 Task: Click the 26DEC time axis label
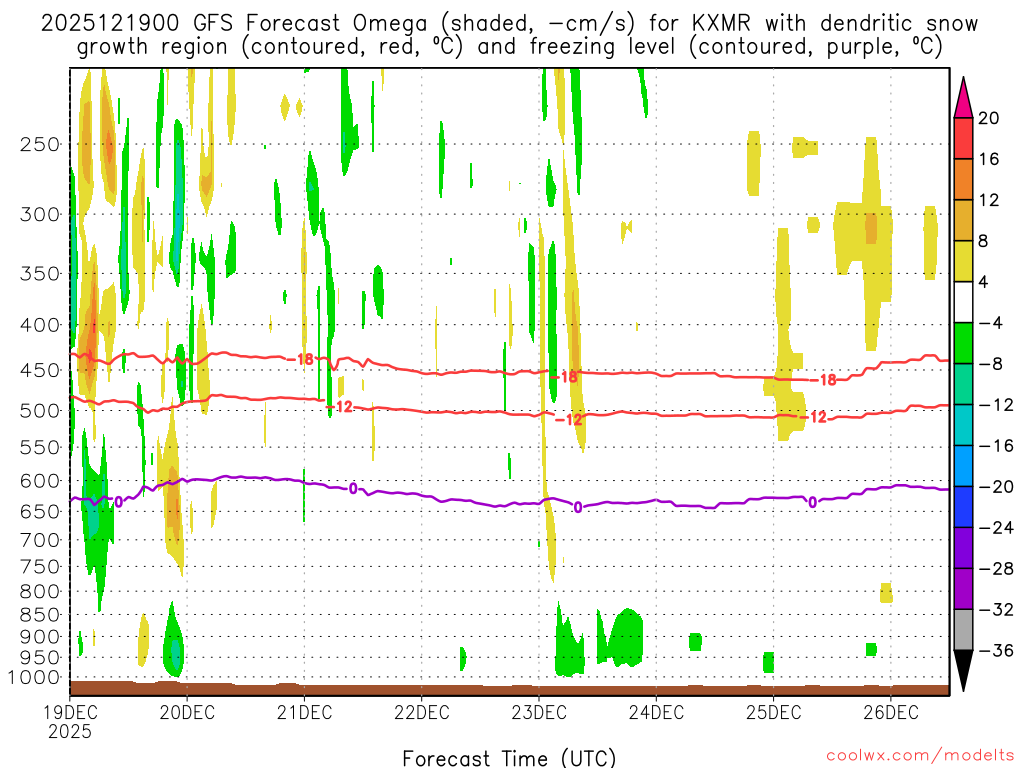[891, 712]
